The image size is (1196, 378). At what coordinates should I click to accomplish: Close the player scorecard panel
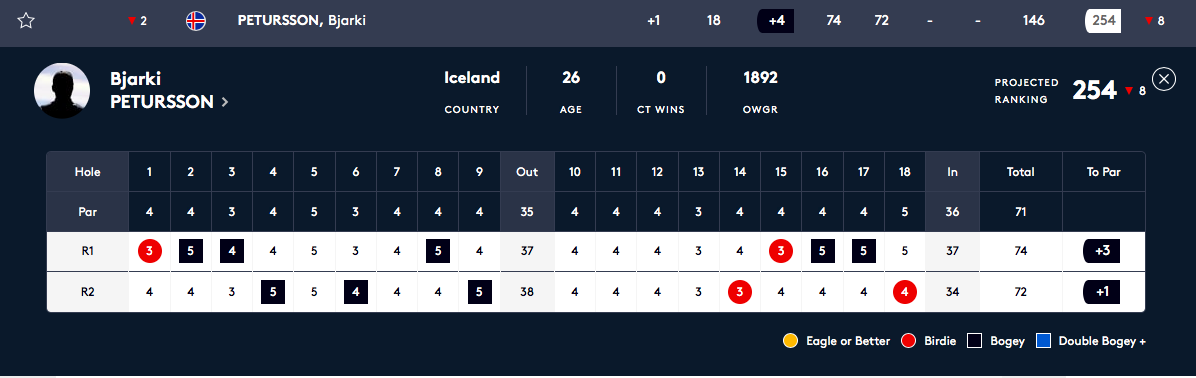point(1163,79)
